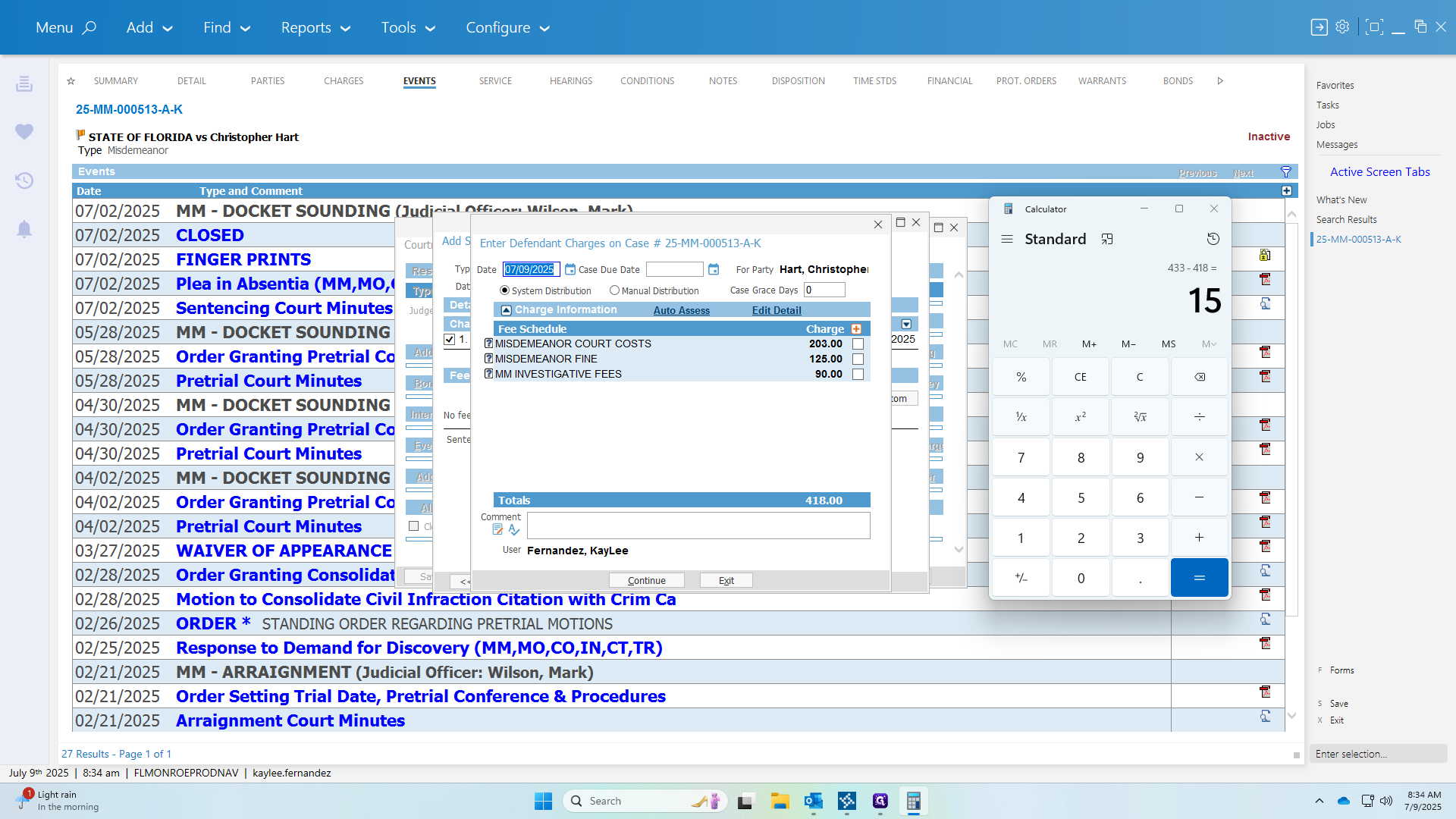Open help icon for MISDEMEANOR COURT COSTS
Screen dimensions: 1456x819
pyautogui.click(x=488, y=344)
